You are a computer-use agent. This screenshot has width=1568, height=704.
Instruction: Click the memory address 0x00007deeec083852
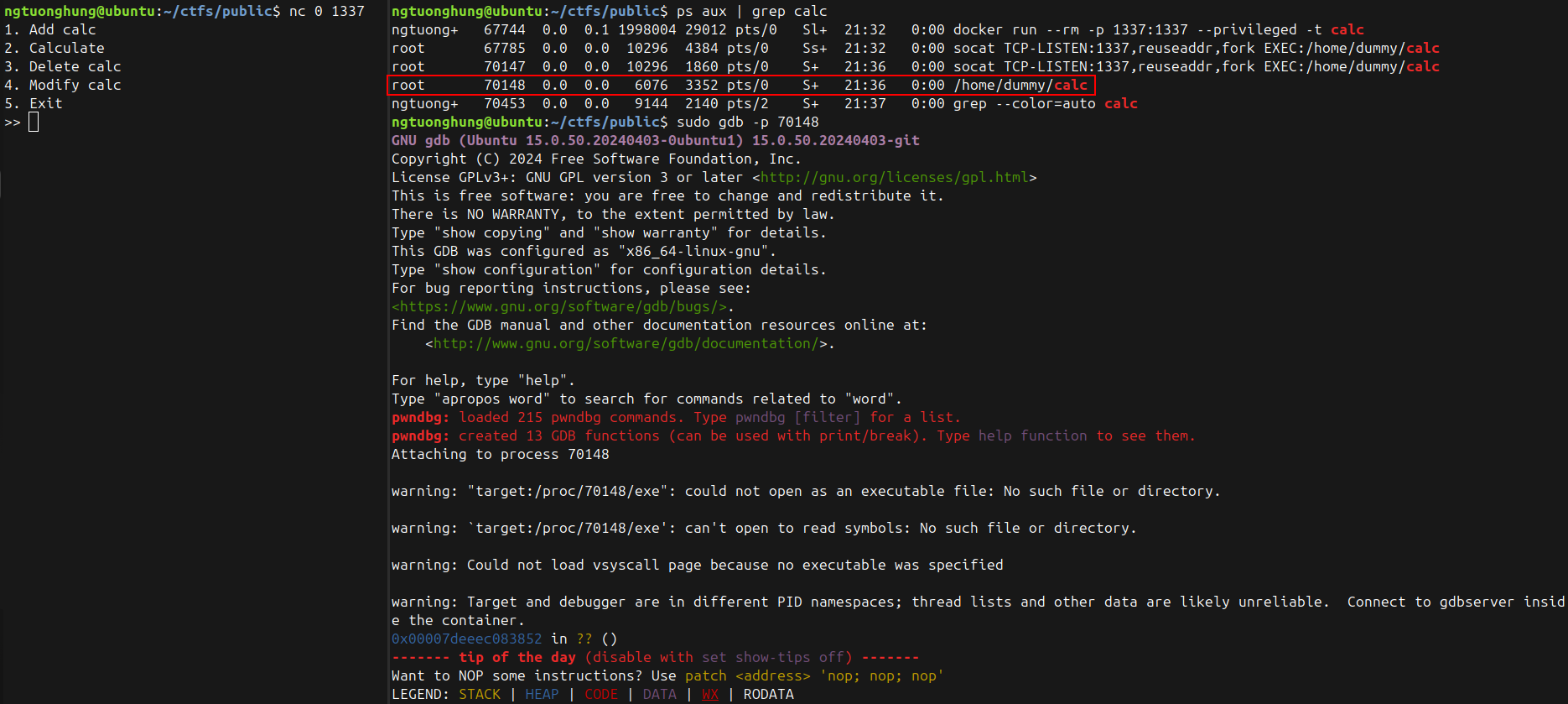pos(466,639)
